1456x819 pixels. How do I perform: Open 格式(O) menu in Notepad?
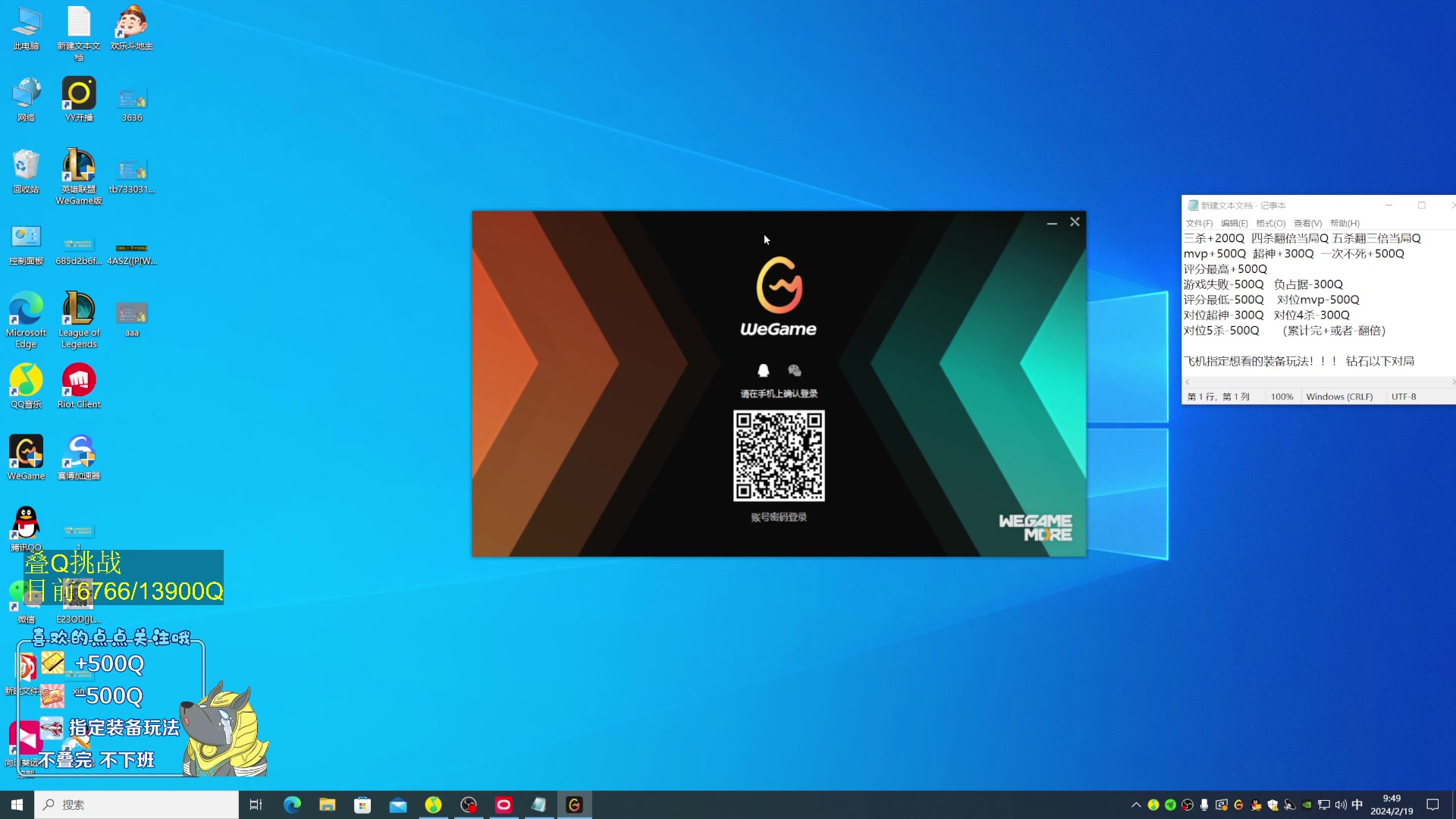coord(1271,223)
